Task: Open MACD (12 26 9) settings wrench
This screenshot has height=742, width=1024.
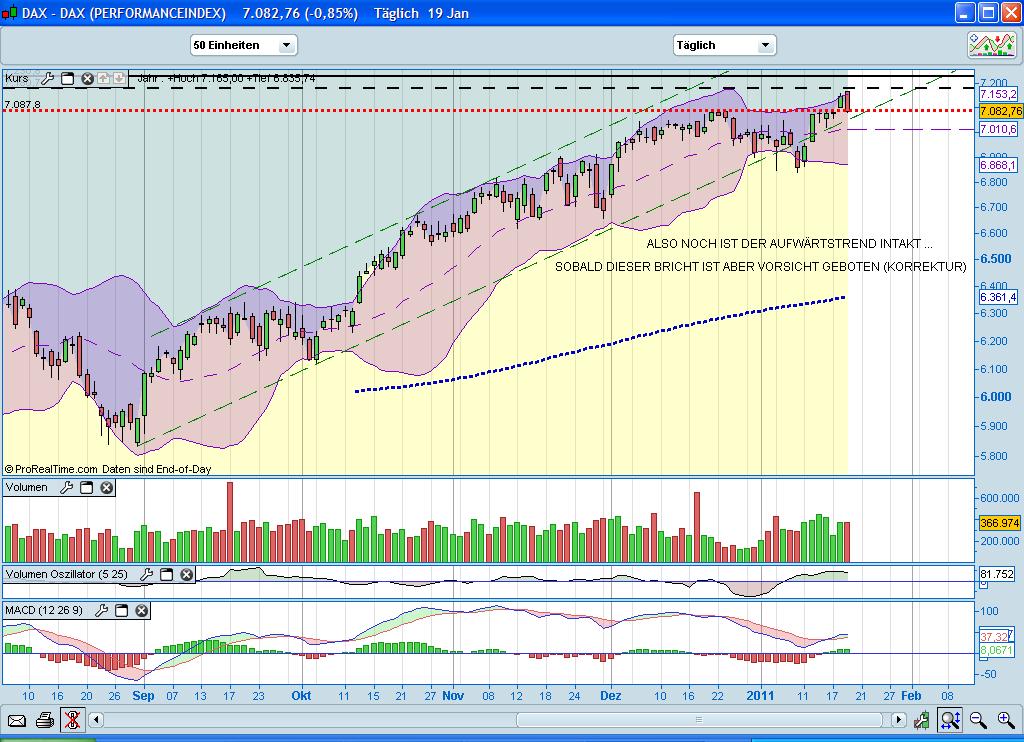Action: click(x=103, y=611)
